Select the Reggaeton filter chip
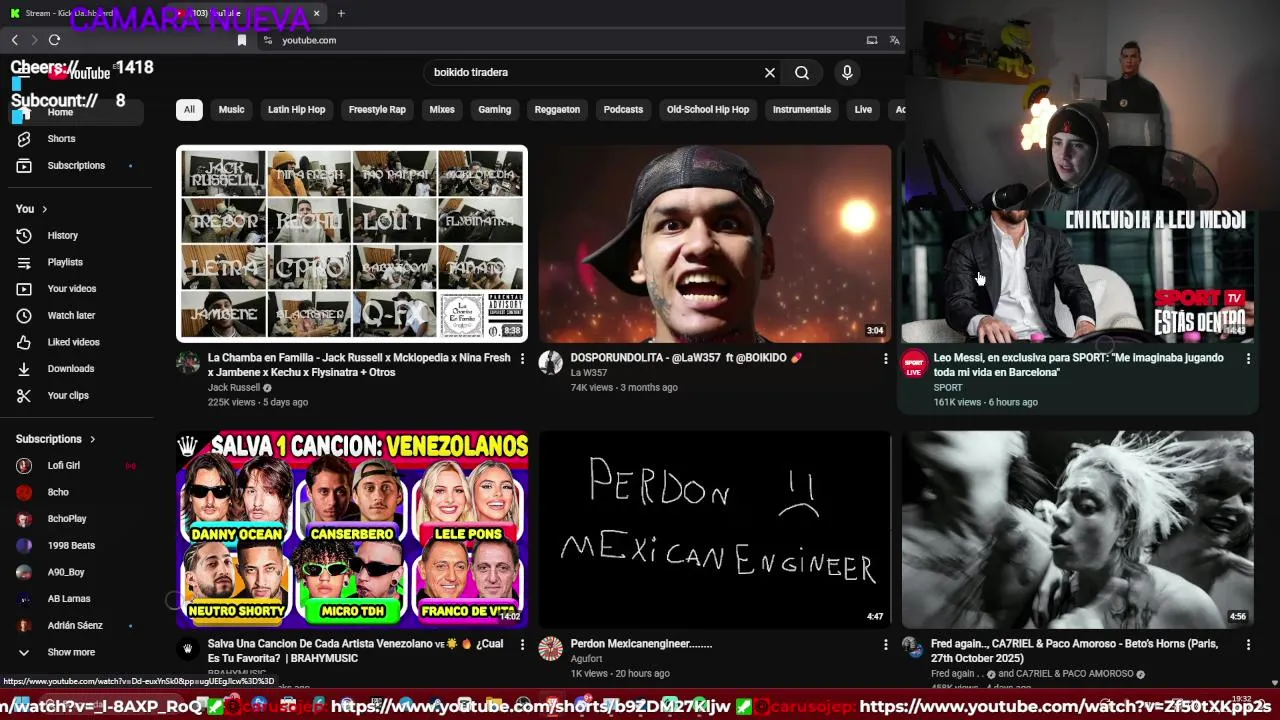1280x720 pixels. click(557, 110)
